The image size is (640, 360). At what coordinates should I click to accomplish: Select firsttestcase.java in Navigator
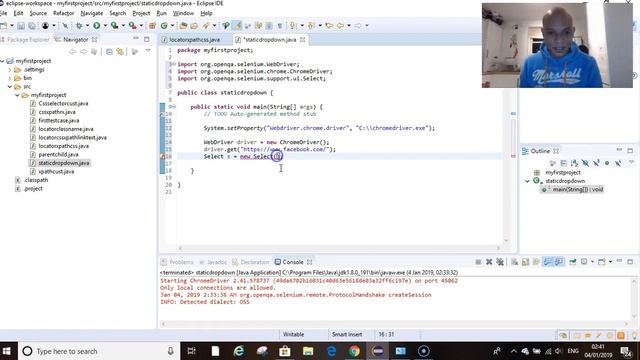pos(59,120)
